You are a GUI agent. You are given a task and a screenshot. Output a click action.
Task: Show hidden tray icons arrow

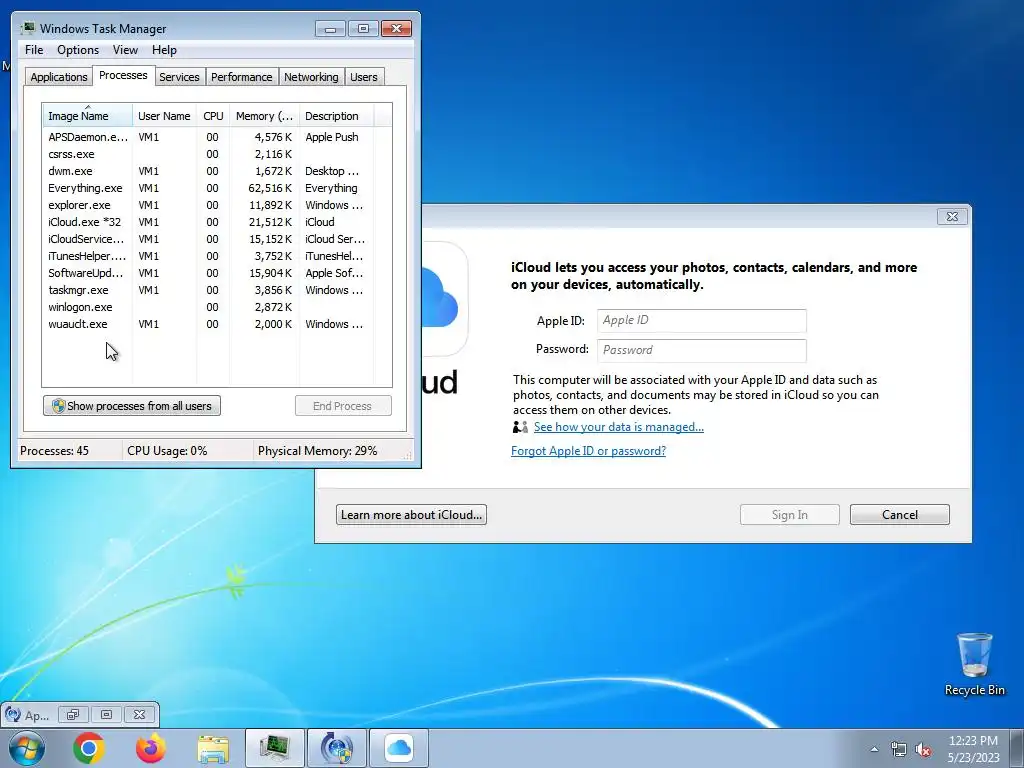click(x=874, y=749)
